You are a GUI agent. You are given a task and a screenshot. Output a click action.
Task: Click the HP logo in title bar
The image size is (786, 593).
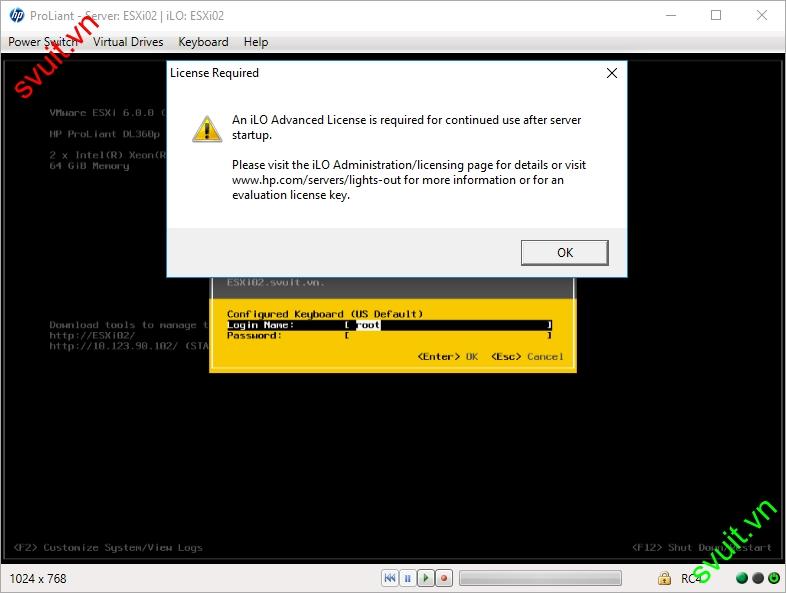tap(17, 16)
